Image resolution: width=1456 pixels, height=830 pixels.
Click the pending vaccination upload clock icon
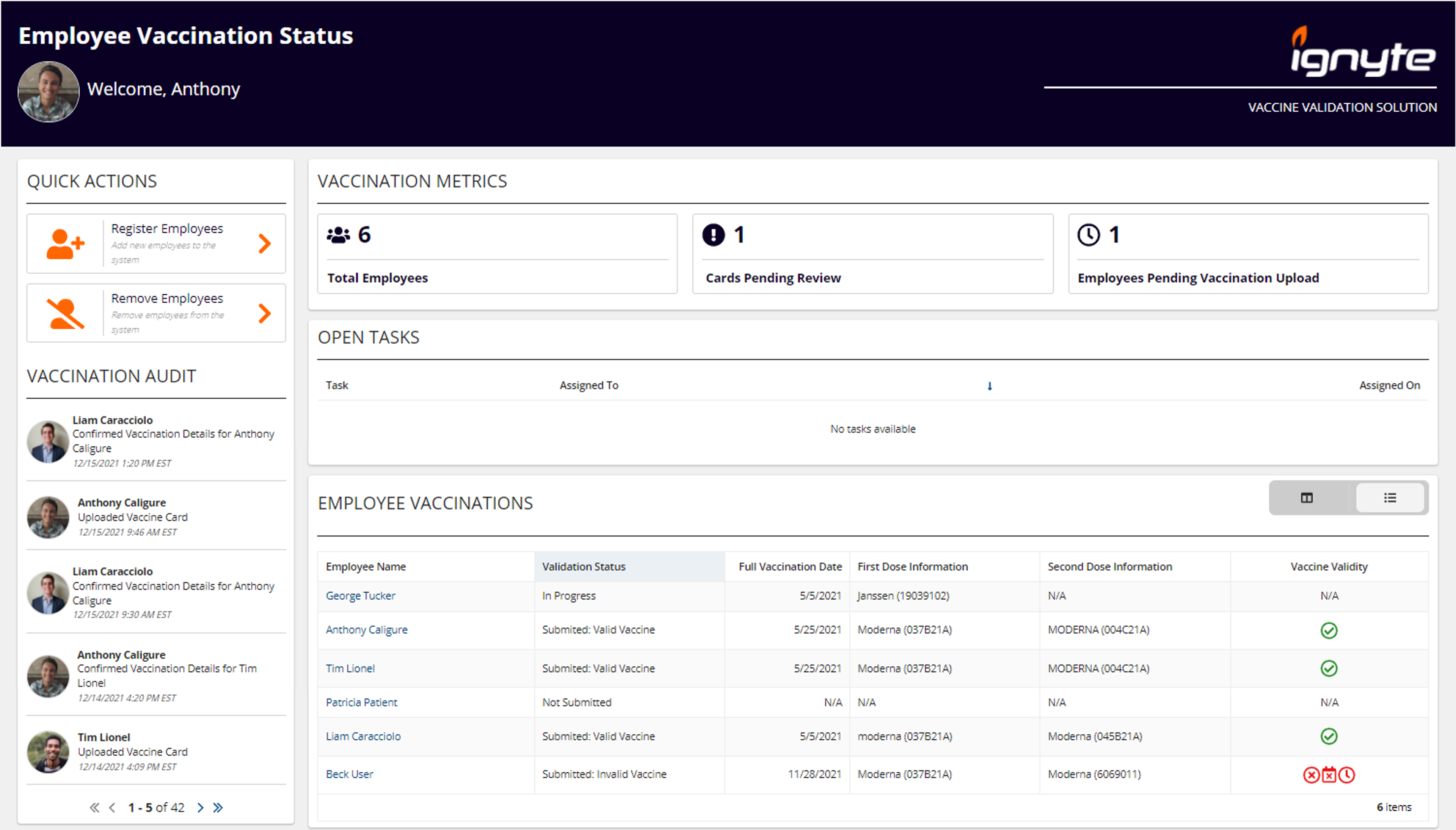[1089, 235]
